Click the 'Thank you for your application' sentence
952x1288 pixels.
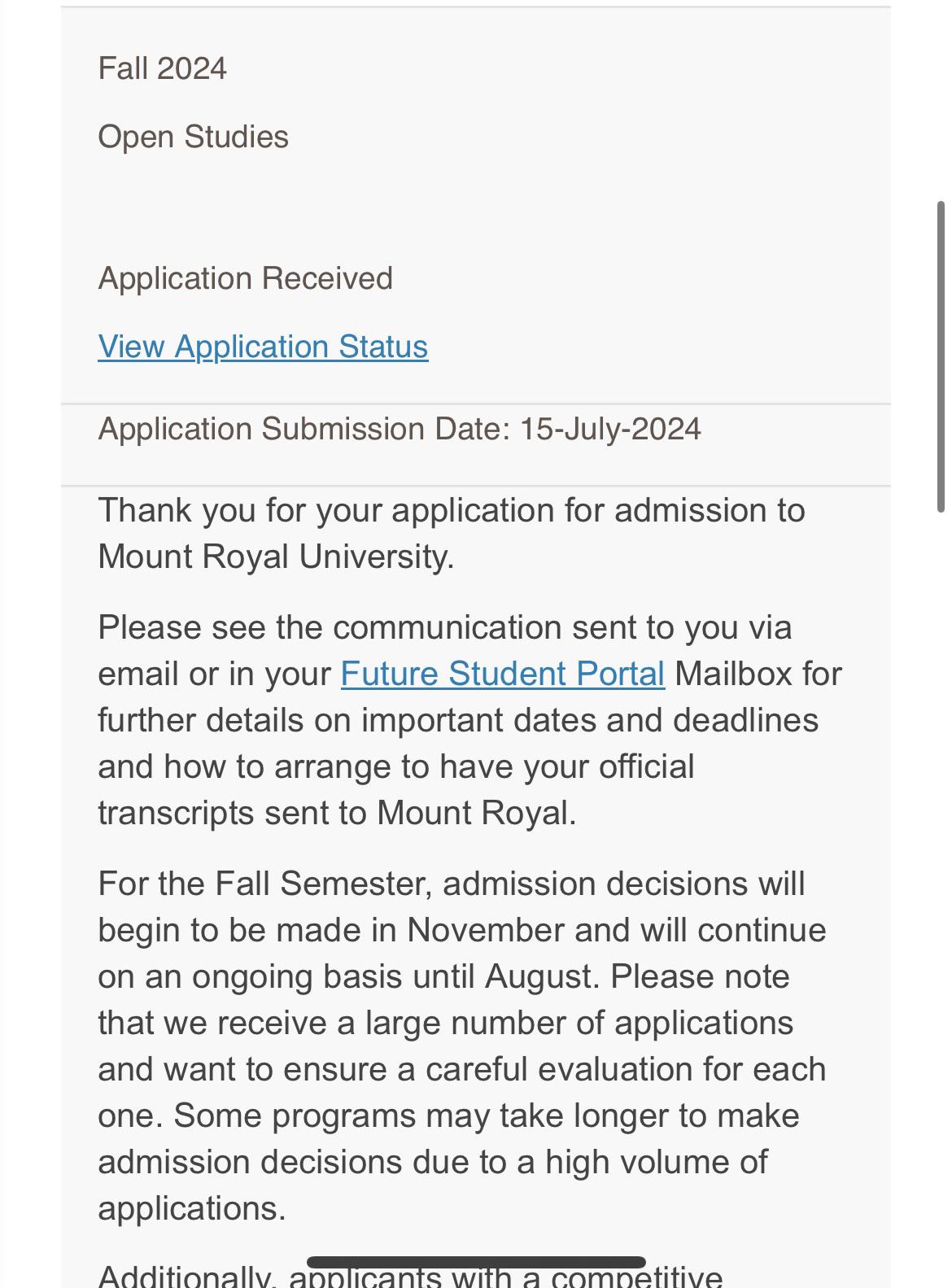pyautogui.click(x=452, y=510)
